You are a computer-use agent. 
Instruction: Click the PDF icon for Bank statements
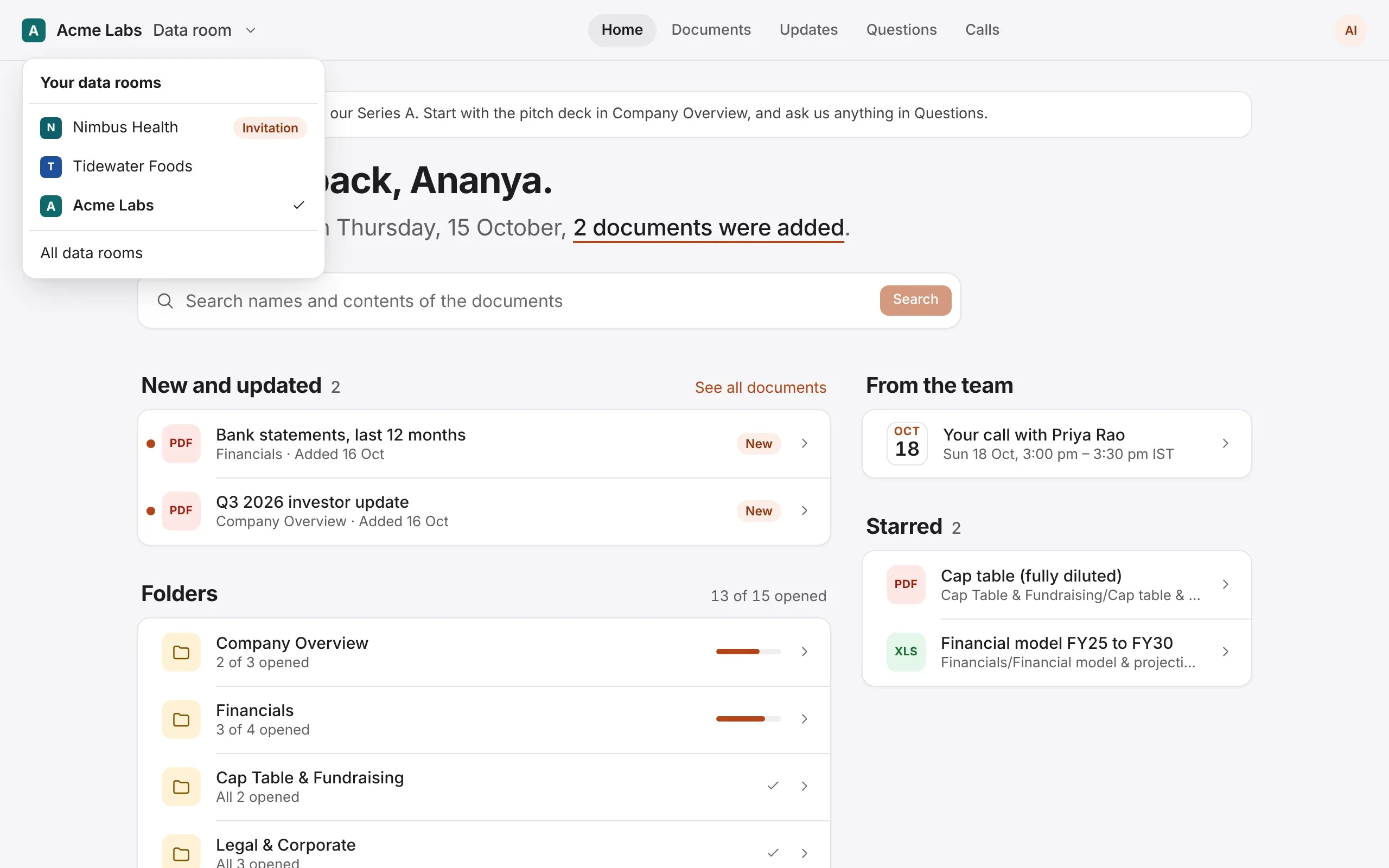point(181,443)
